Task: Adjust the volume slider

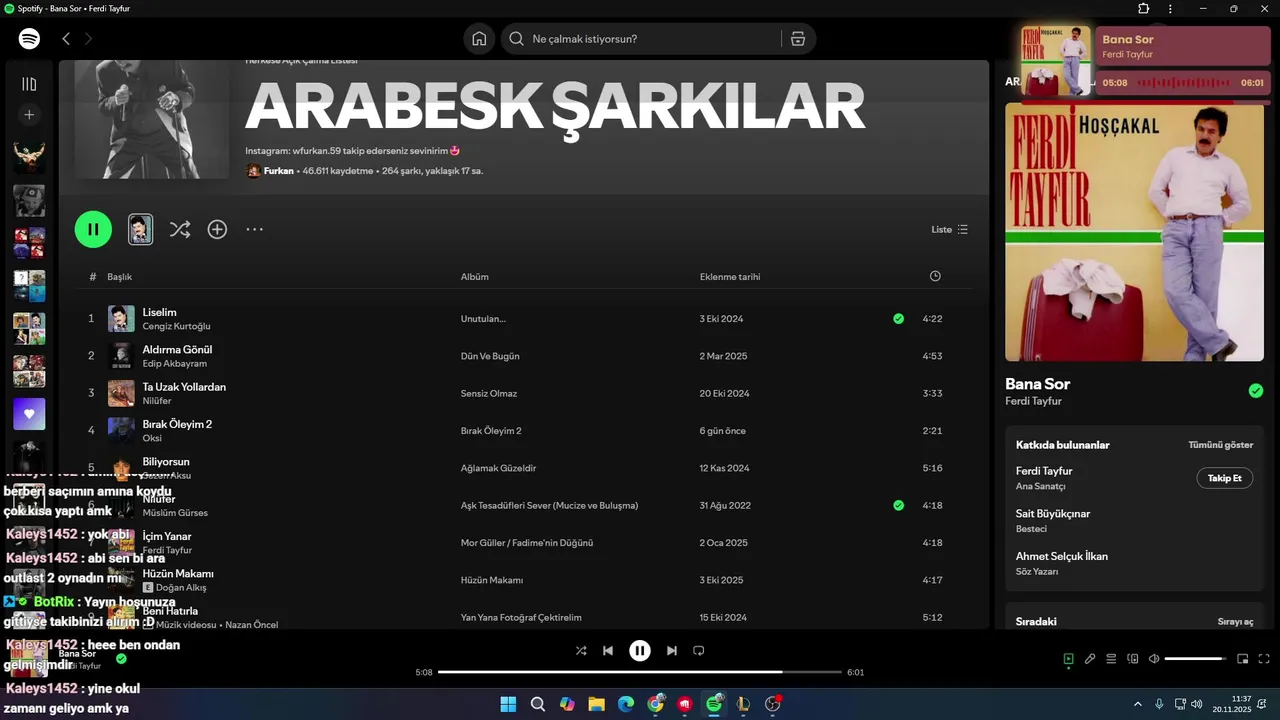Action: [x=1195, y=659]
